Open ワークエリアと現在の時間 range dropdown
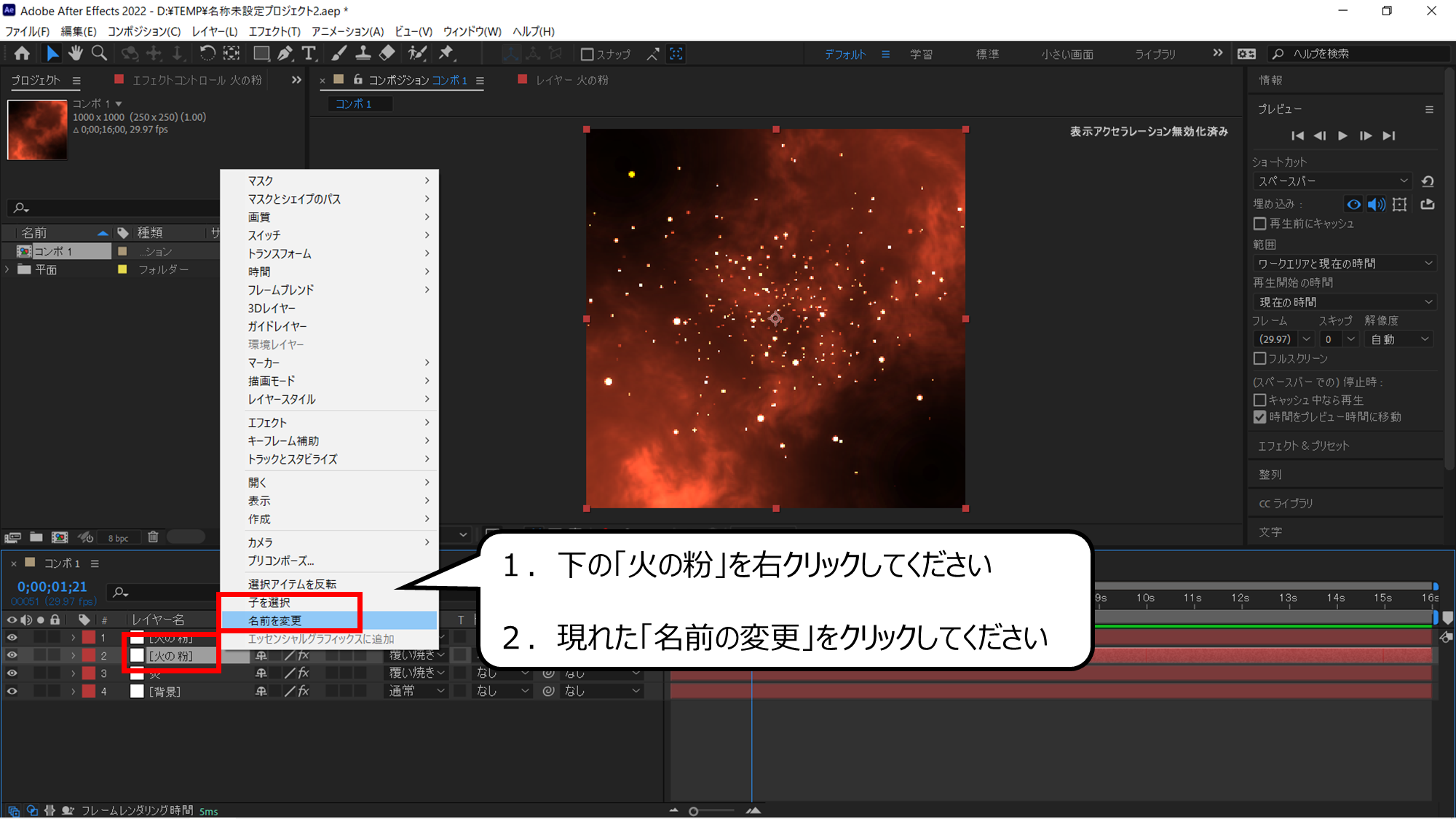The width and height of the screenshot is (1456, 819). pos(1345,264)
